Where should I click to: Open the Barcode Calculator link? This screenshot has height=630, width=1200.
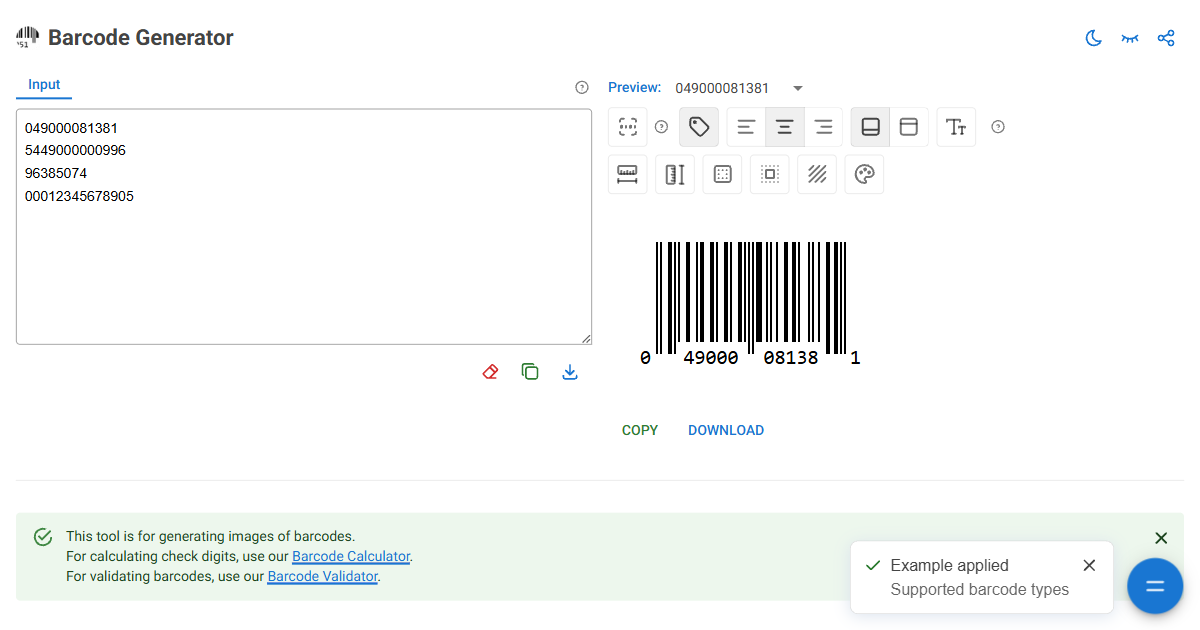point(350,556)
